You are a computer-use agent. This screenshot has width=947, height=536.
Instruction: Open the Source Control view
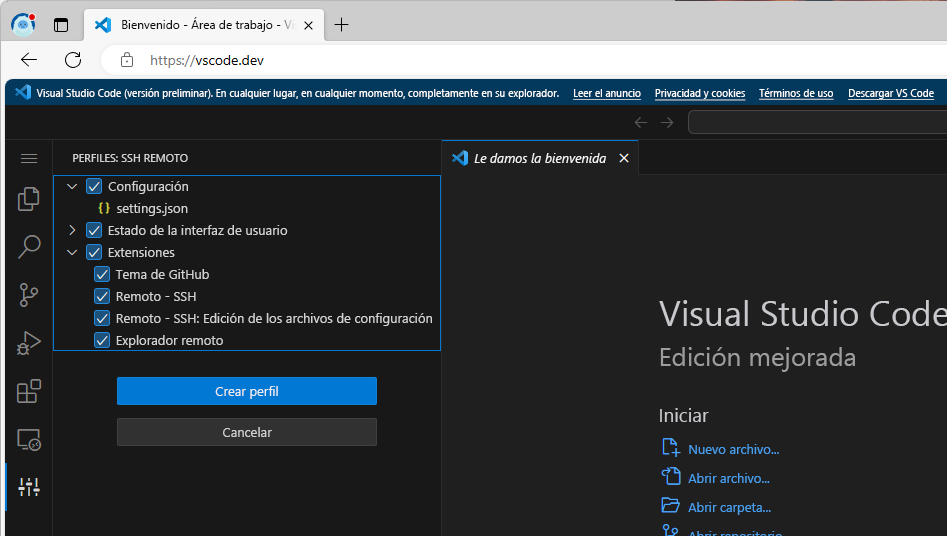(x=29, y=295)
